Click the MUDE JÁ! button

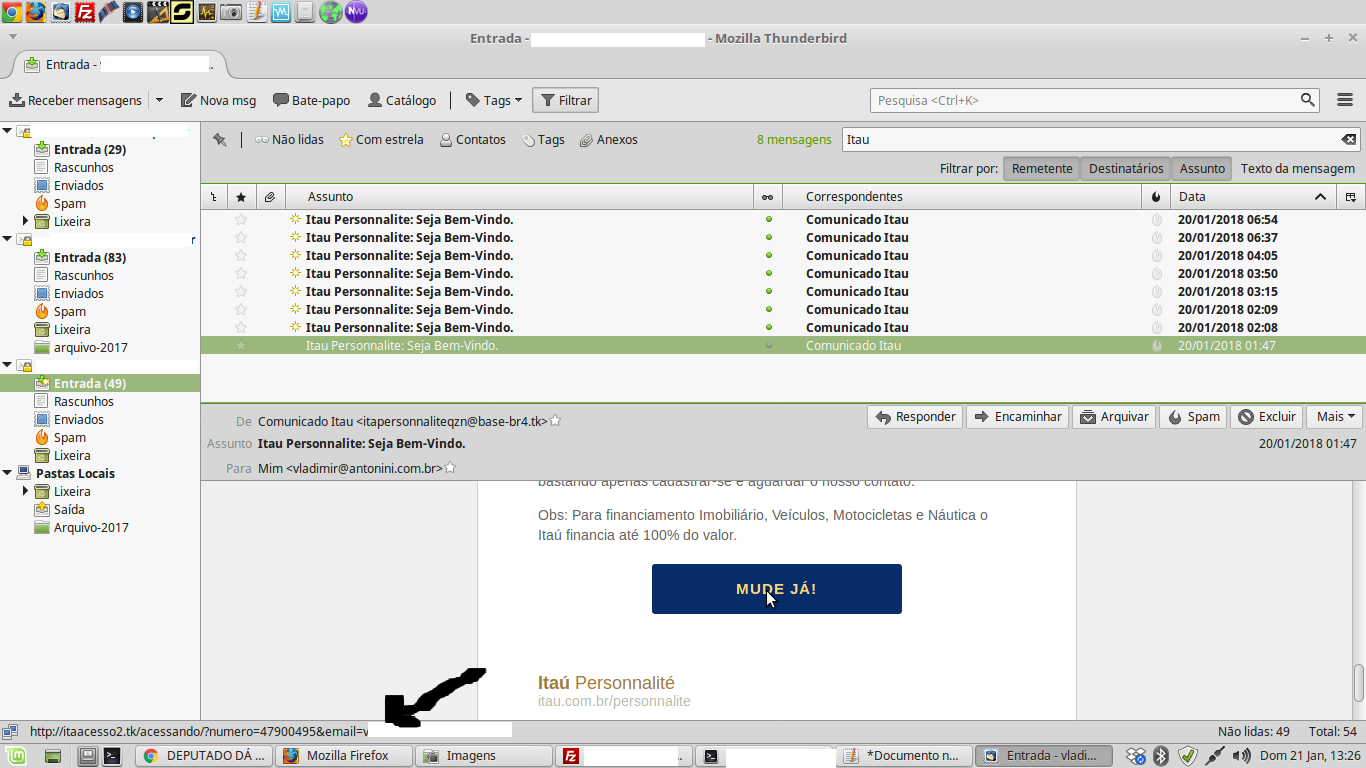coord(776,589)
